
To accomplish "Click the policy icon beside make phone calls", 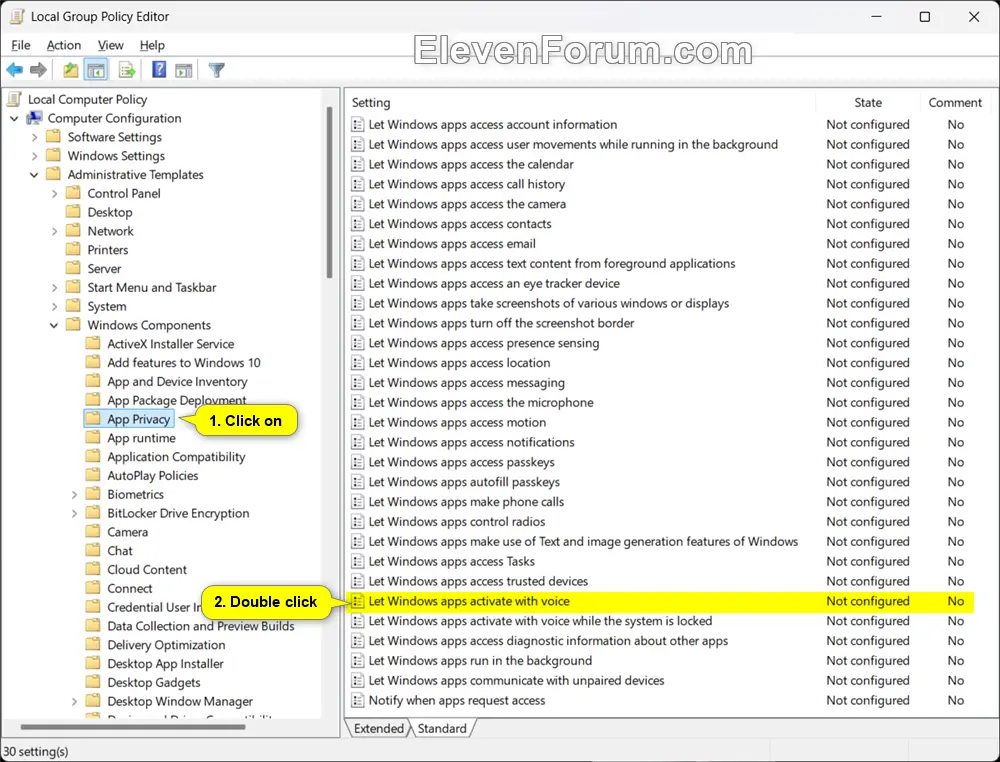I will tap(358, 502).
